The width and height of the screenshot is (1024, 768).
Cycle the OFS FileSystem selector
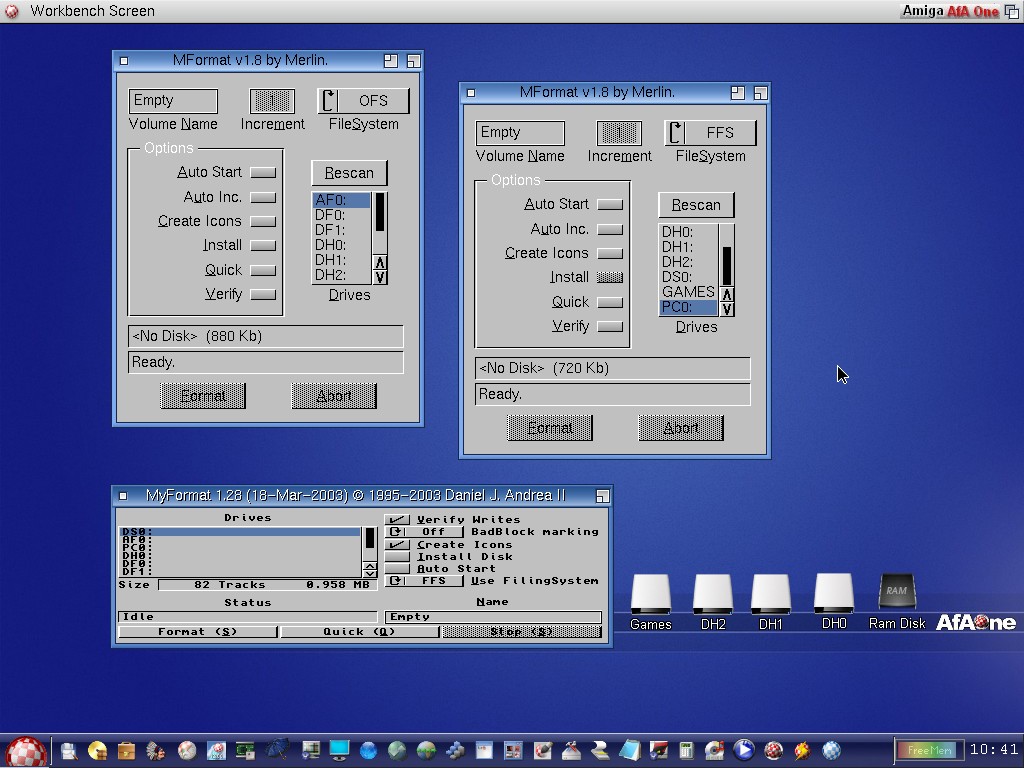364,101
